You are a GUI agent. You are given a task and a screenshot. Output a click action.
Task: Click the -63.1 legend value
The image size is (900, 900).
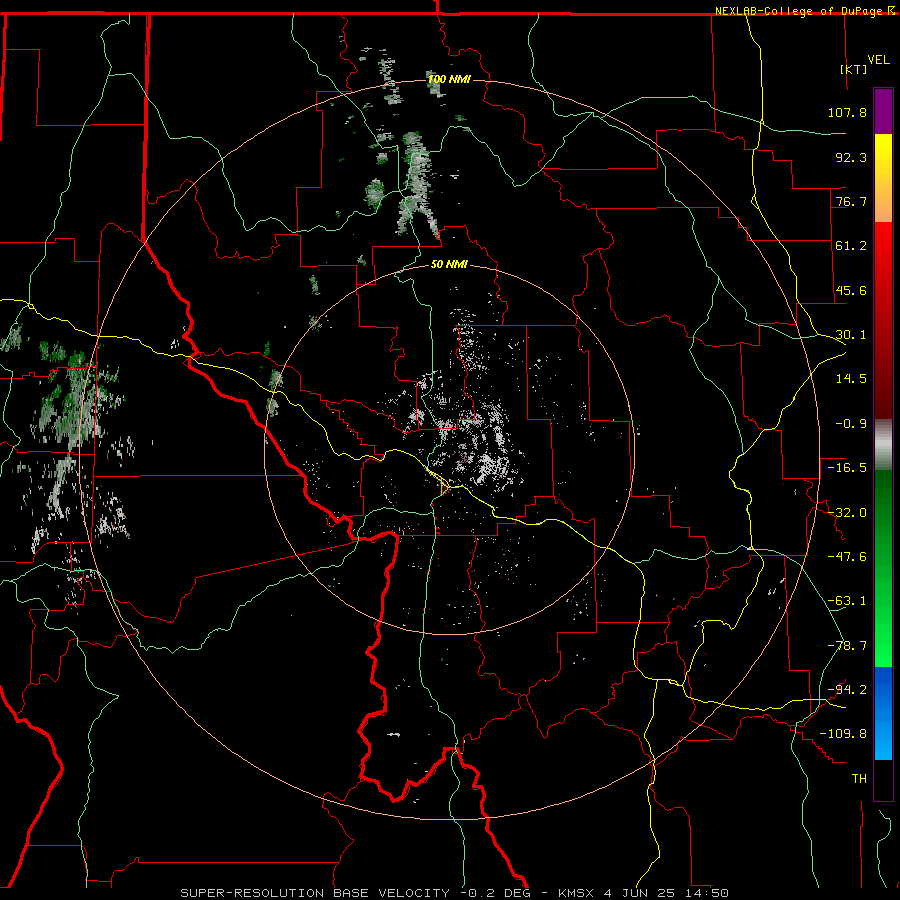pos(847,601)
